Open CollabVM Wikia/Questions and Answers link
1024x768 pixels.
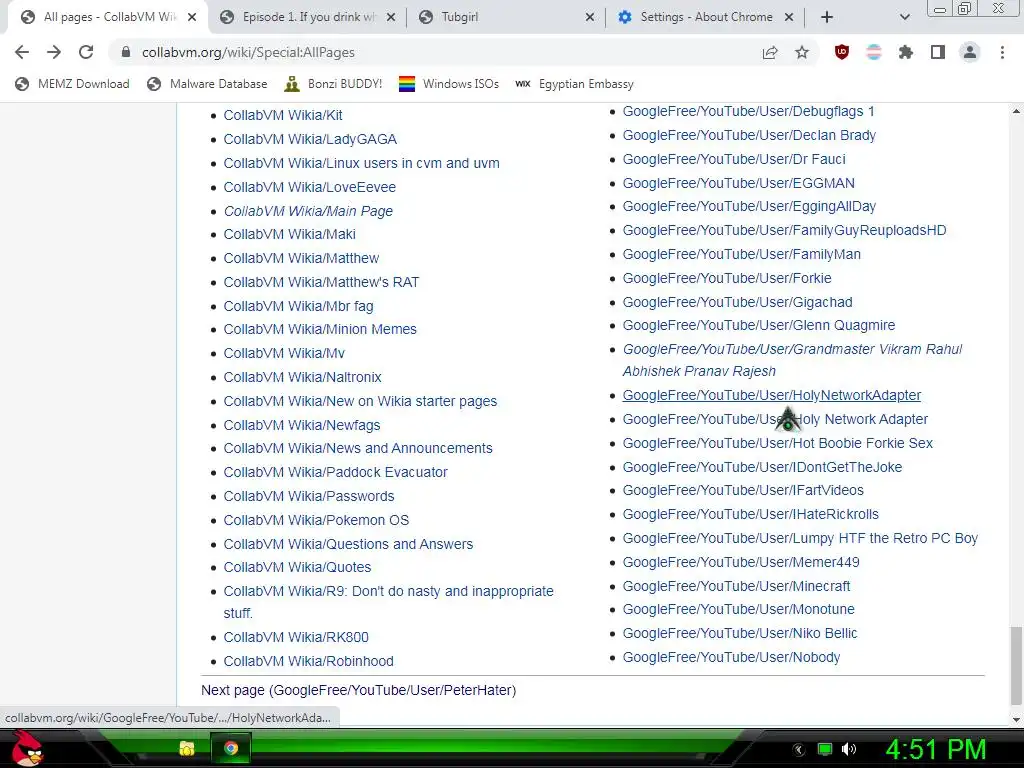[x=348, y=544]
